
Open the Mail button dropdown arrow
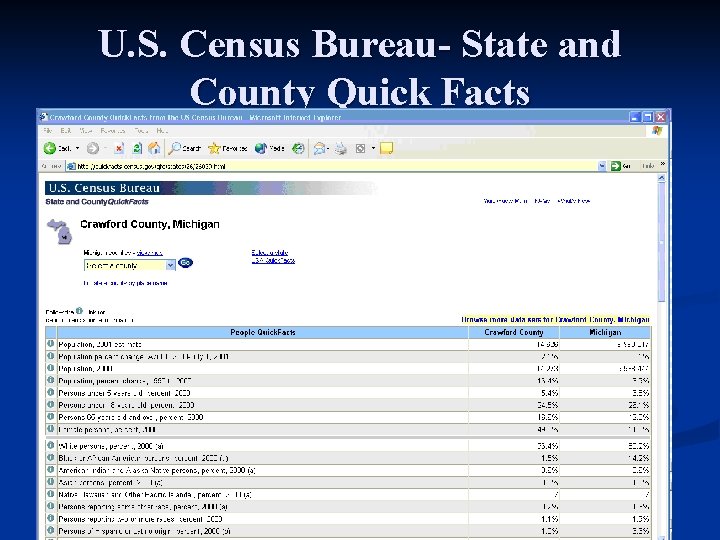coord(328,148)
